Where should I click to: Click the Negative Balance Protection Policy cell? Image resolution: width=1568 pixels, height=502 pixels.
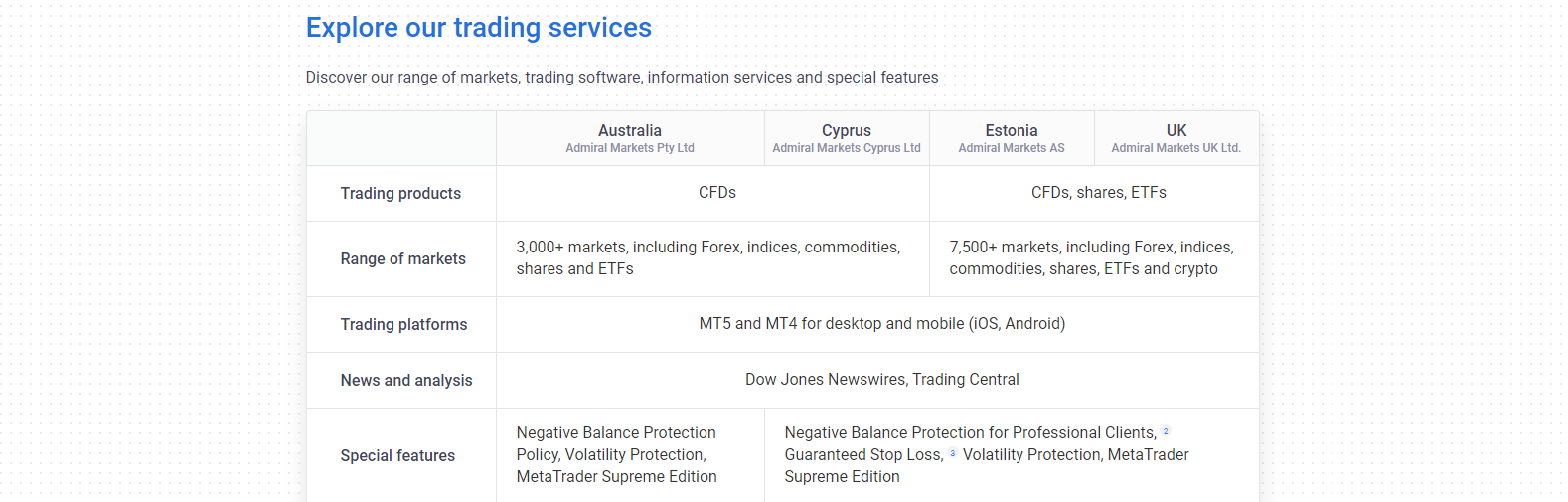tap(616, 454)
